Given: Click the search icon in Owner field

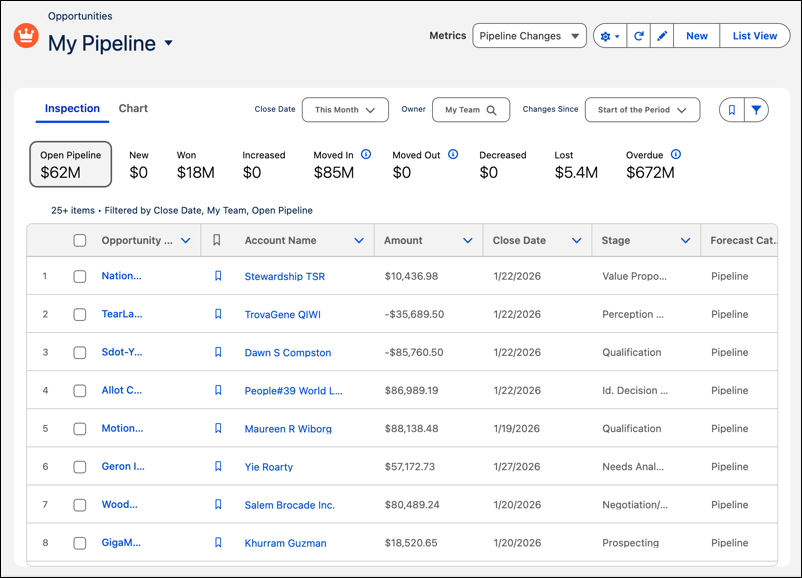Looking at the screenshot, I should 491,110.
